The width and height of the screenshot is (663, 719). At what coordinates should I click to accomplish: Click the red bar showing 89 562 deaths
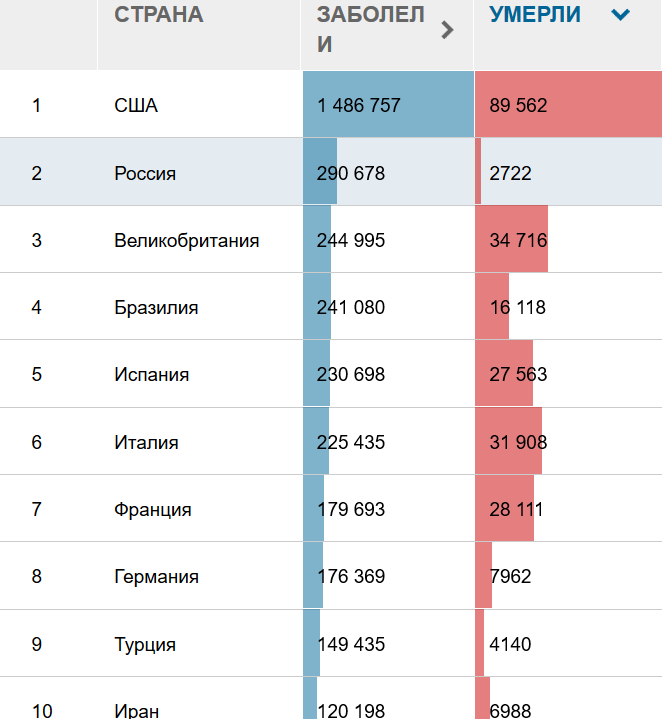pyautogui.click(x=569, y=104)
